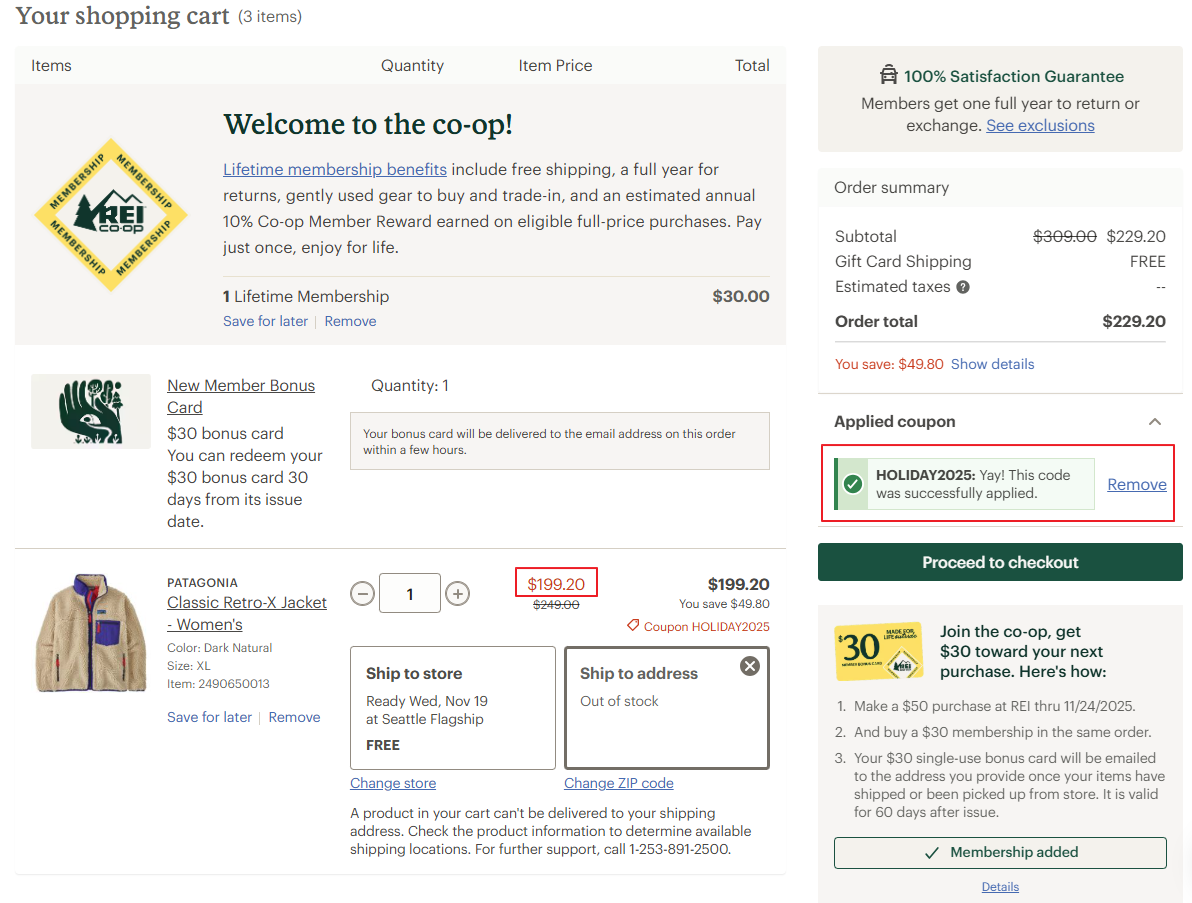Open the New Member Bonus Card image
The image size is (1192, 903).
click(x=90, y=411)
